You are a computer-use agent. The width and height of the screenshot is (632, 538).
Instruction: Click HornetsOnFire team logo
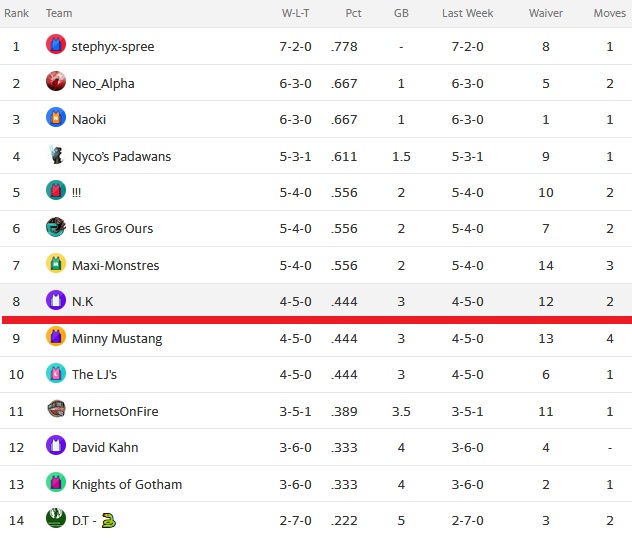pyautogui.click(x=56, y=409)
